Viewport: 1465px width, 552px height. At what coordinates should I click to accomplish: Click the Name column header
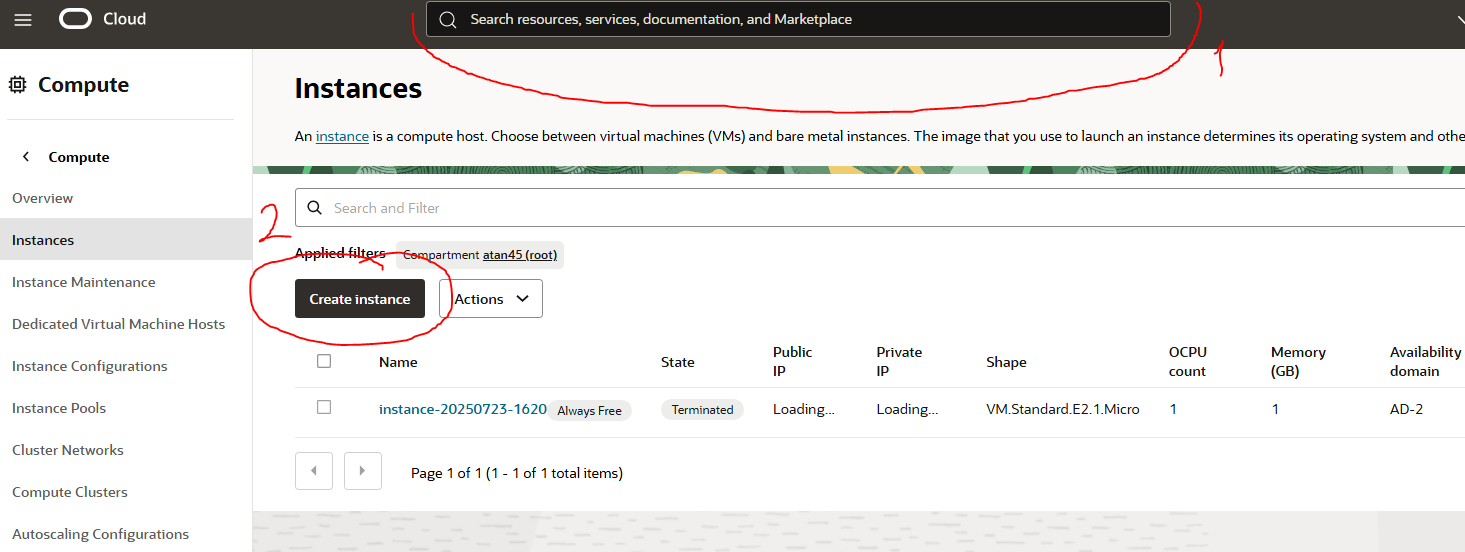398,362
